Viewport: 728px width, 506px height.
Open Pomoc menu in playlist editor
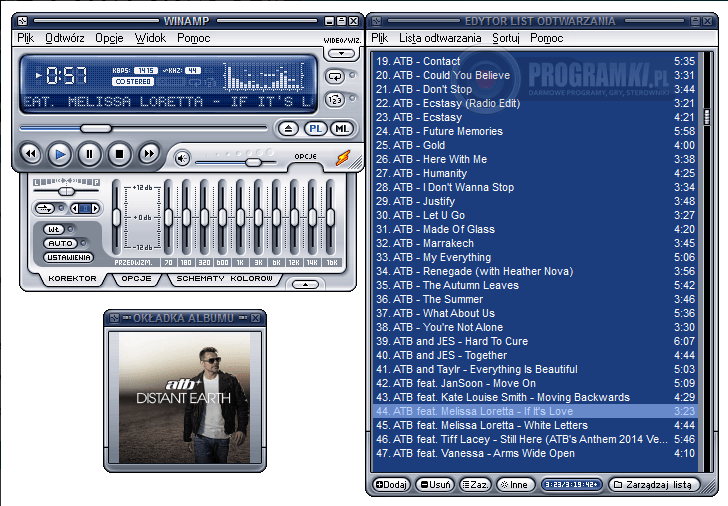pos(546,38)
